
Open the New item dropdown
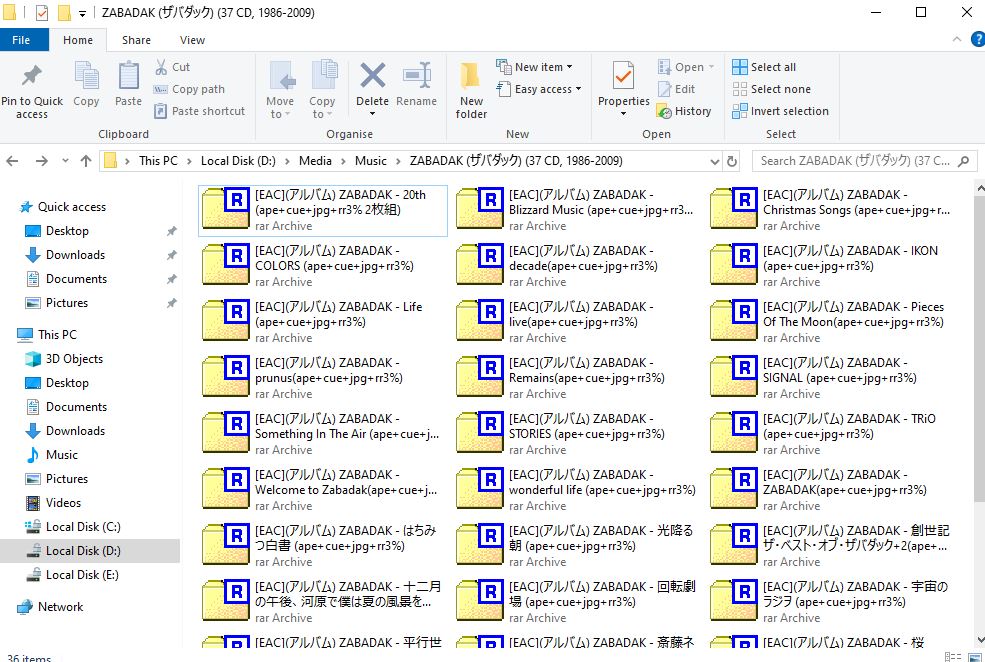pos(535,67)
